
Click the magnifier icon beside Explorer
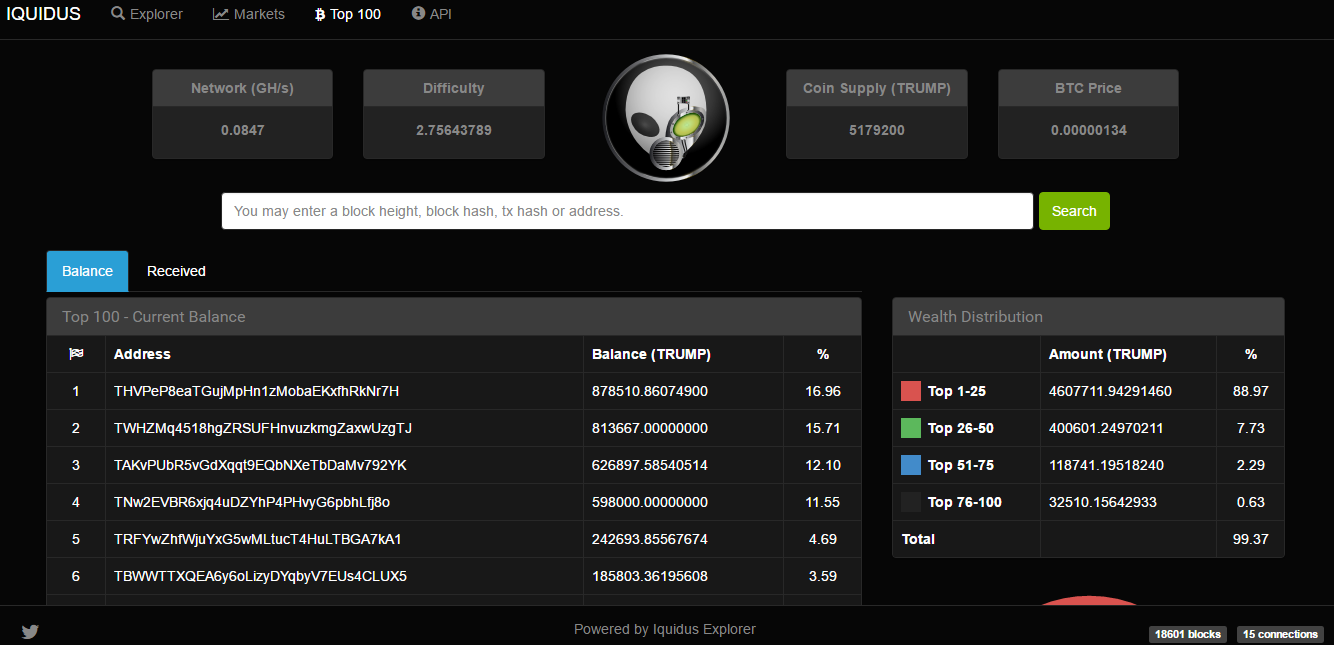point(118,14)
